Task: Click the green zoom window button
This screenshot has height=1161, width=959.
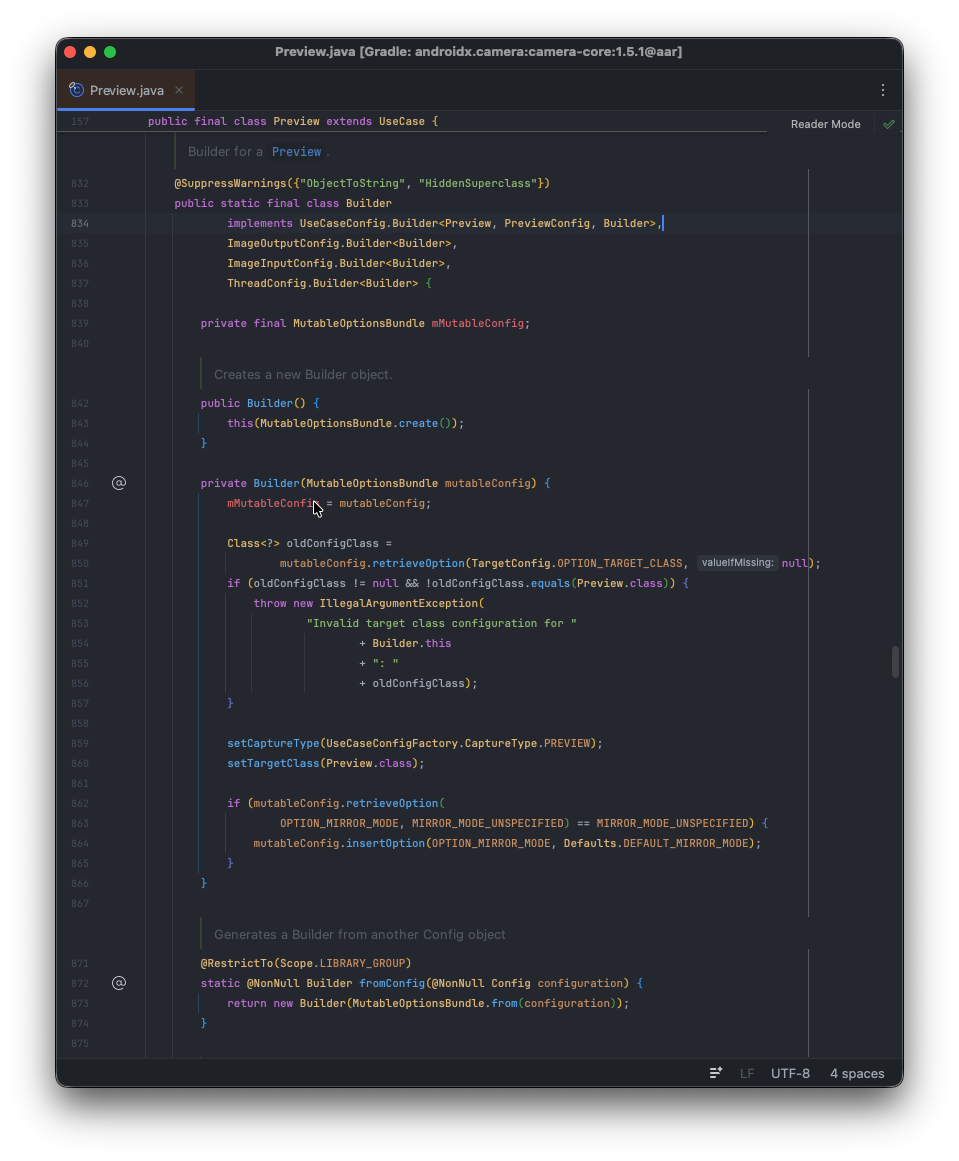Action: coord(110,52)
